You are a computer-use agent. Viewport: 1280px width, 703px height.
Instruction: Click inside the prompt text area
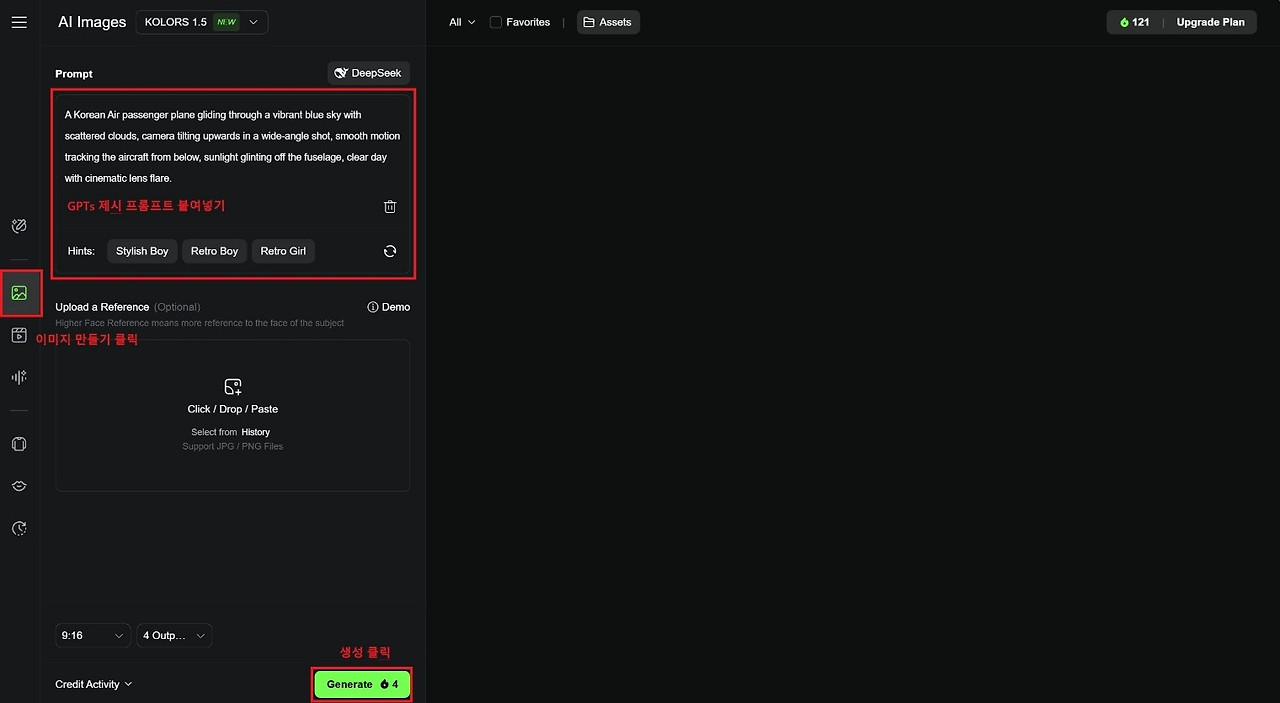[233, 146]
